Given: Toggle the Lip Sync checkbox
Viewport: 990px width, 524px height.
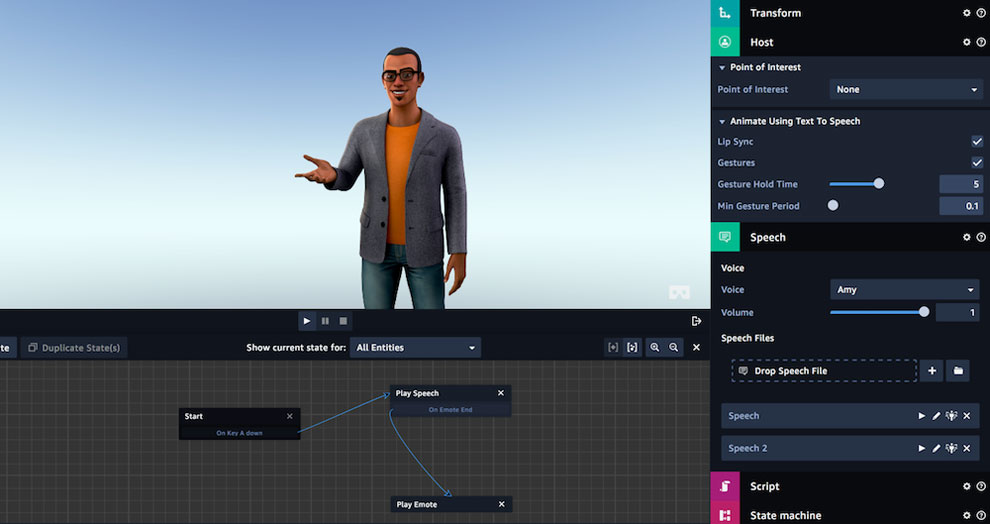Looking at the screenshot, I should (977, 142).
